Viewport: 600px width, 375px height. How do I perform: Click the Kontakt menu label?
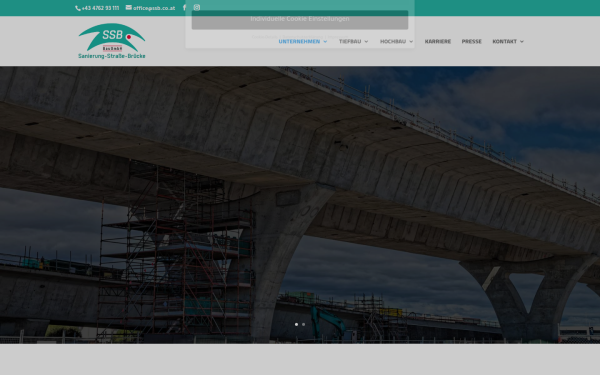click(x=504, y=41)
